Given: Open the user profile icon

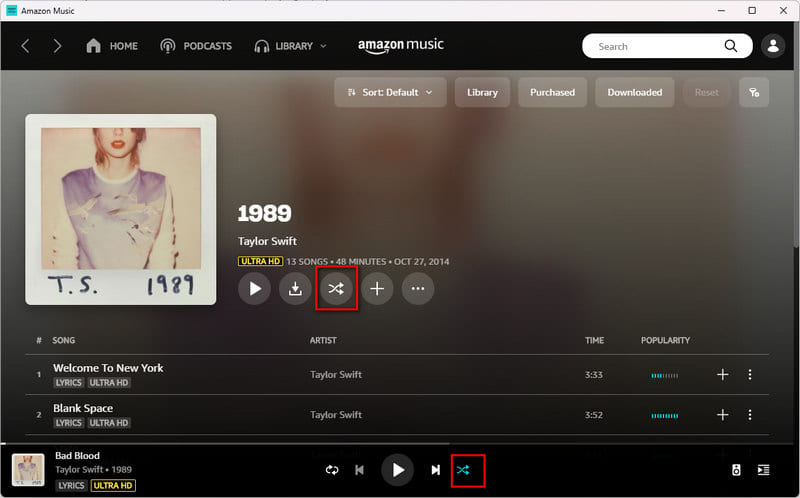Looking at the screenshot, I should pyautogui.click(x=773, y=46).
